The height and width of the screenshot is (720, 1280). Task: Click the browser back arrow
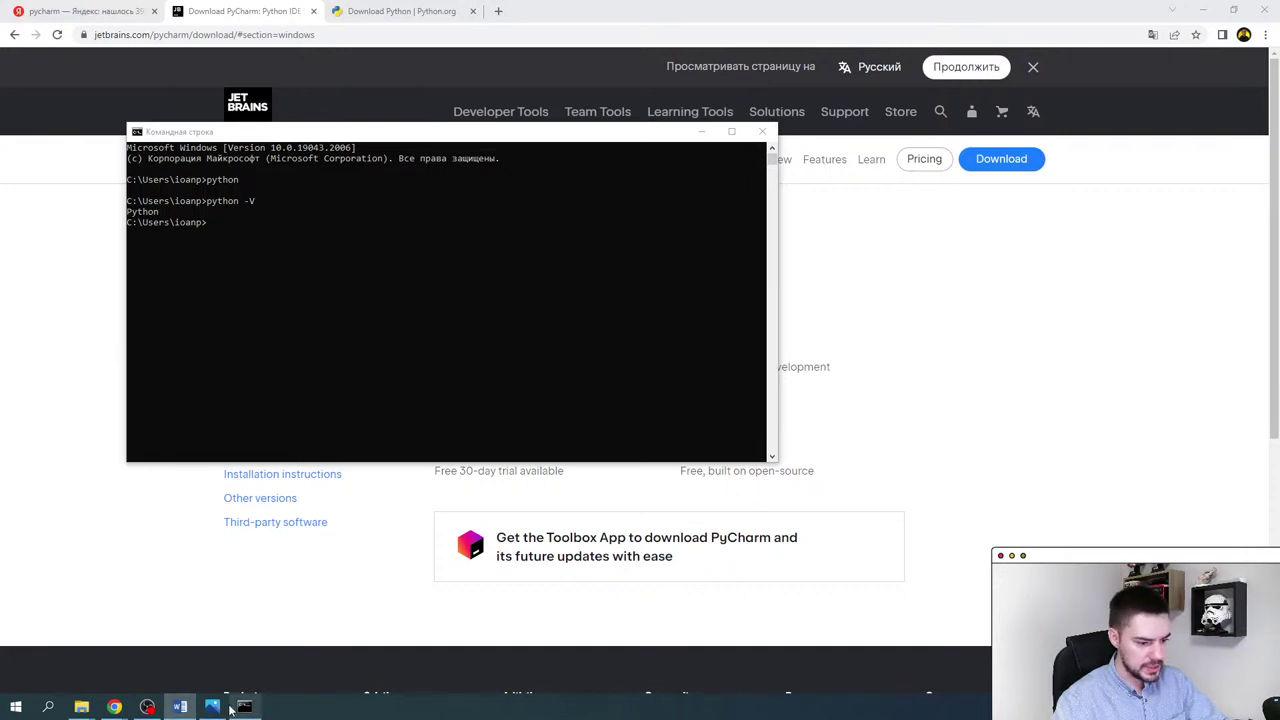14,35
